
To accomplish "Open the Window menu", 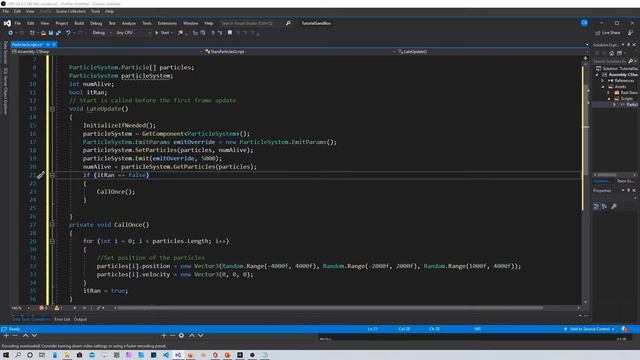I will (191, 23).
